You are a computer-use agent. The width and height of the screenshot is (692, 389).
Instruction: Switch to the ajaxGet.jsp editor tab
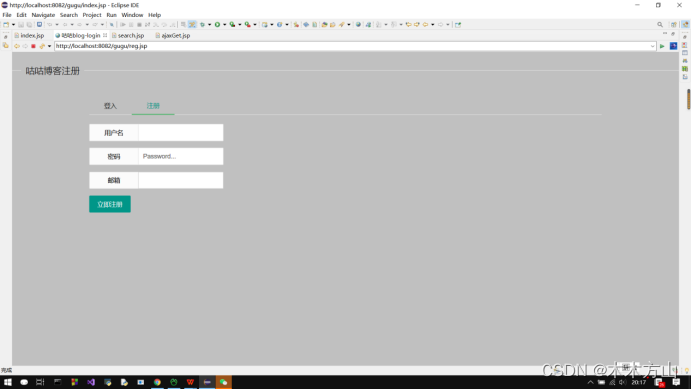tap(173, 35)
